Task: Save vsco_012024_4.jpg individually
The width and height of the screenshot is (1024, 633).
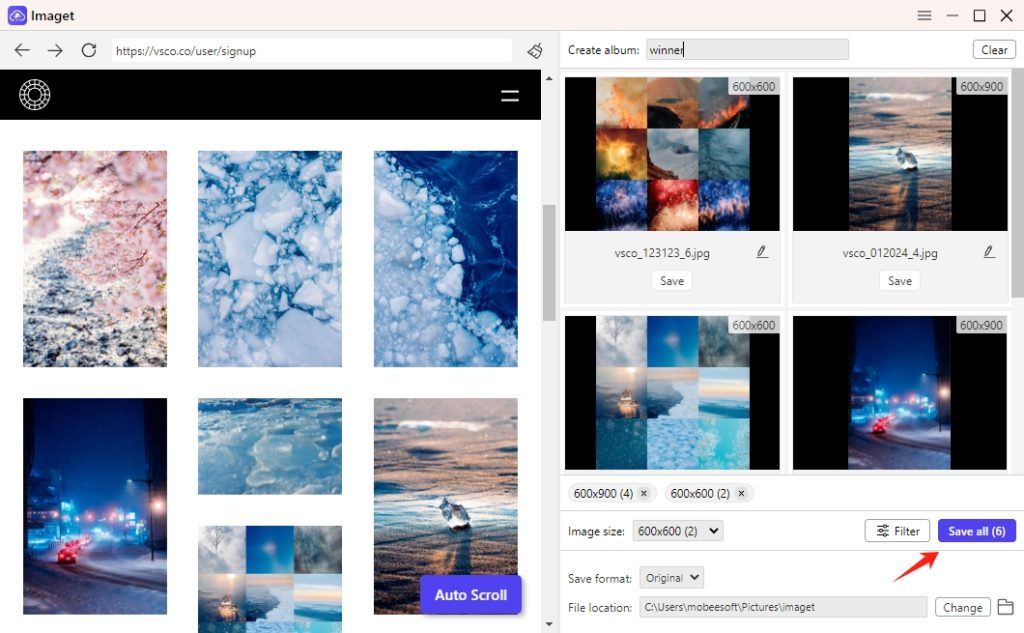Action: pos(899,281)
